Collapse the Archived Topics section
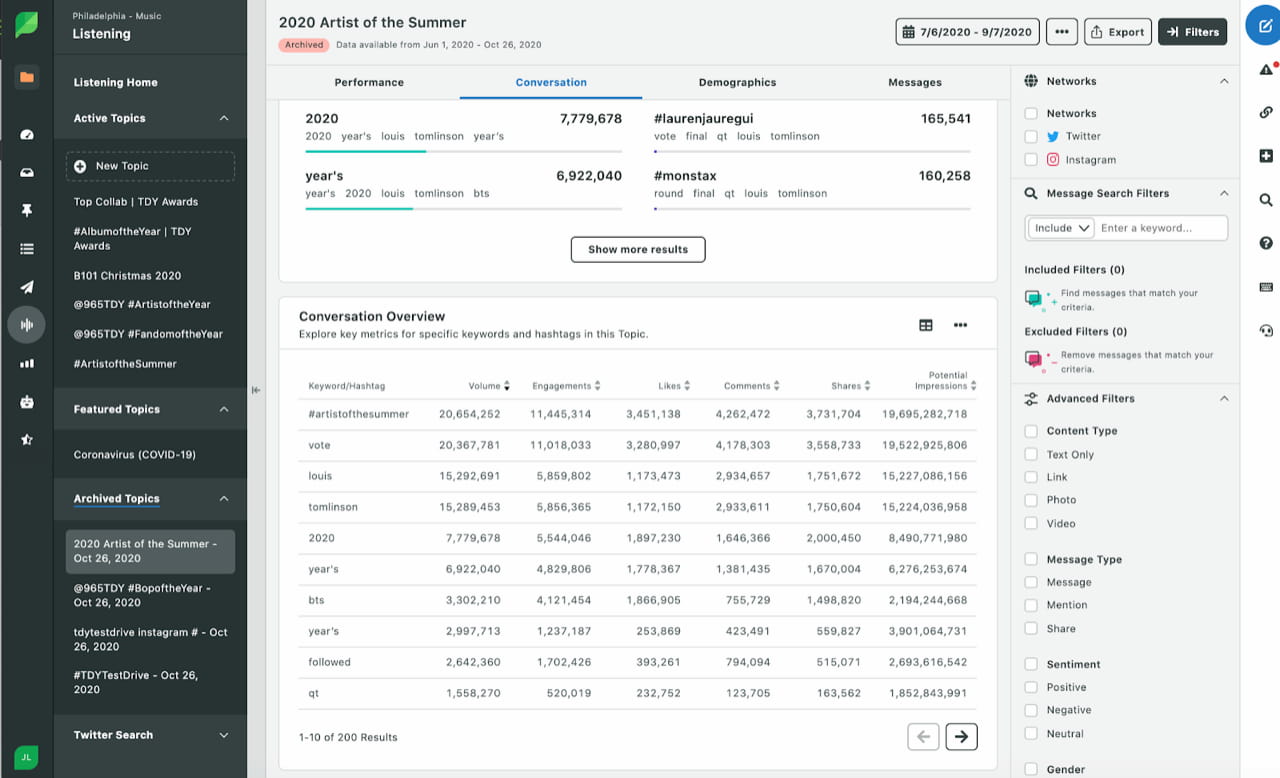This screenshot has width=1280, height=778. point(222,498)
